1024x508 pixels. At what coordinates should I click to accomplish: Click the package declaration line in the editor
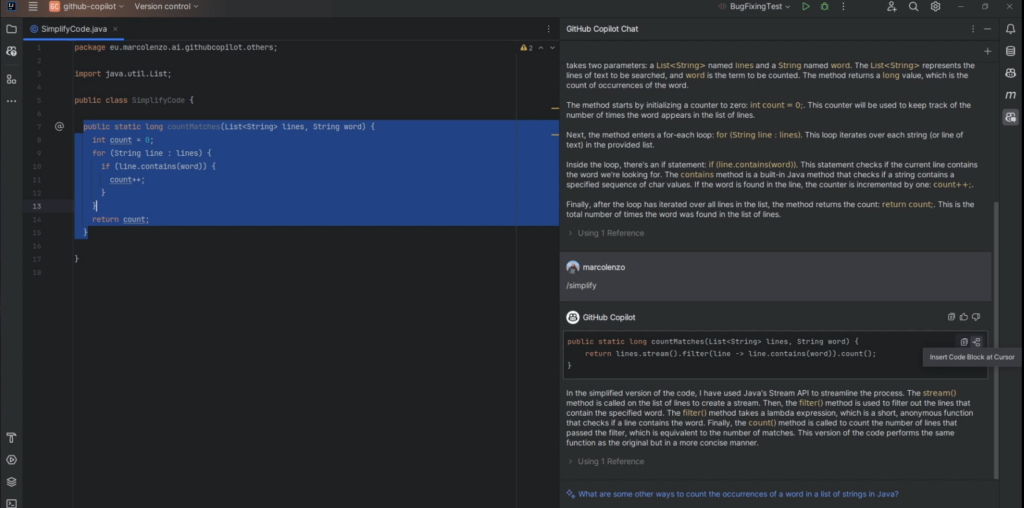176,48
